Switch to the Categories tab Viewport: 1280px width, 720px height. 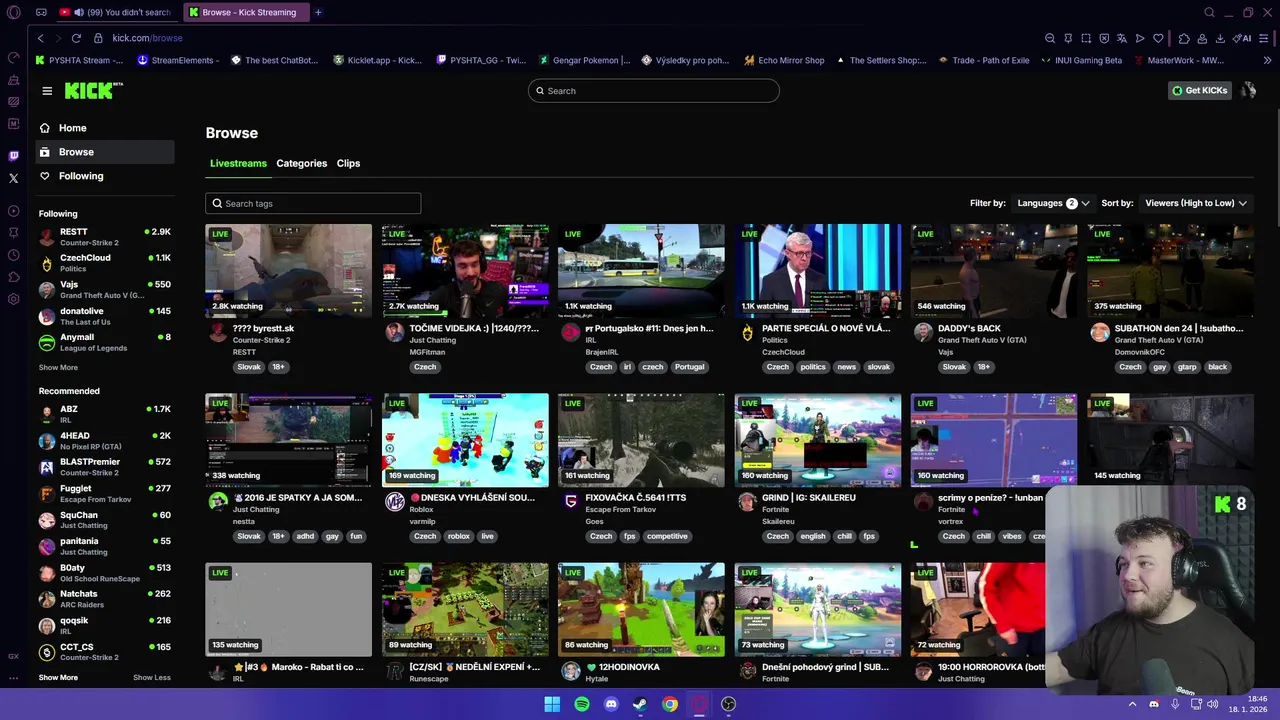tap(301, 163)
